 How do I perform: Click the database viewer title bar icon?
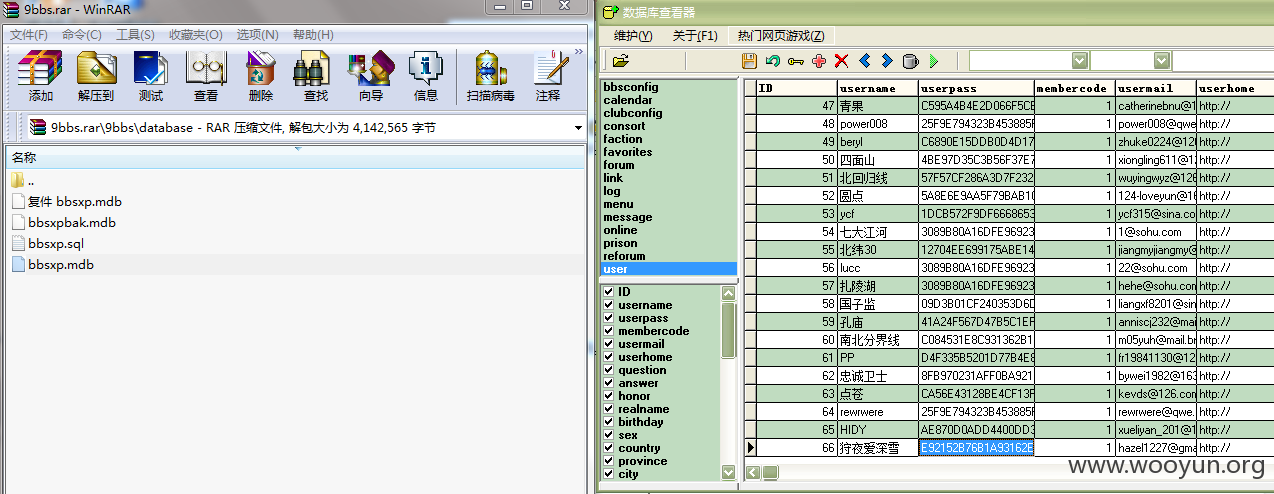pos(611,12)
